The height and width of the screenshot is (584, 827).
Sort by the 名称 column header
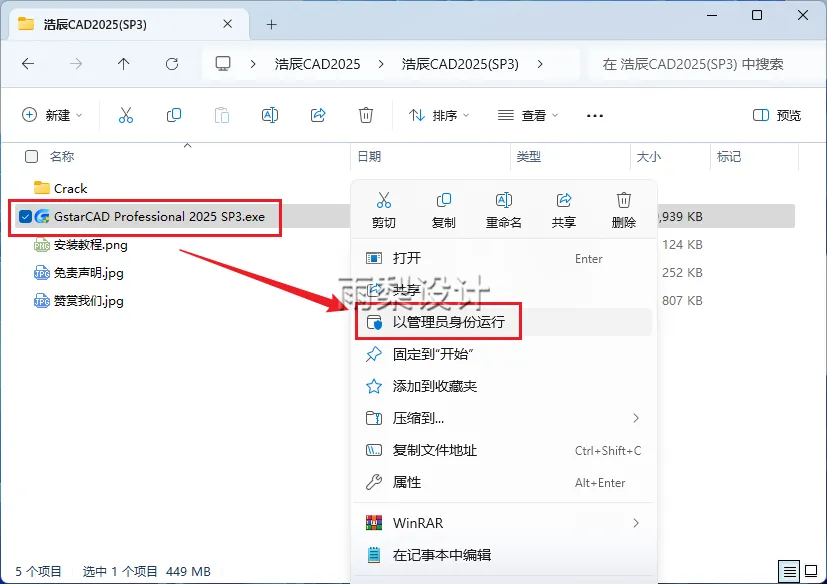pos(62,156)
